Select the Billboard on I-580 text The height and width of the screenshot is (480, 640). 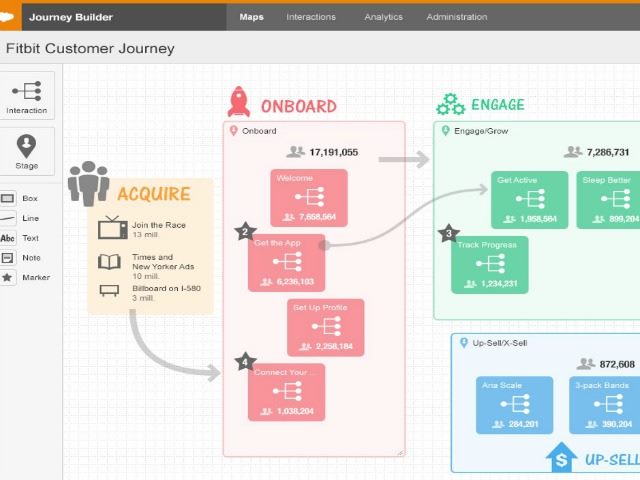[167, 288]
